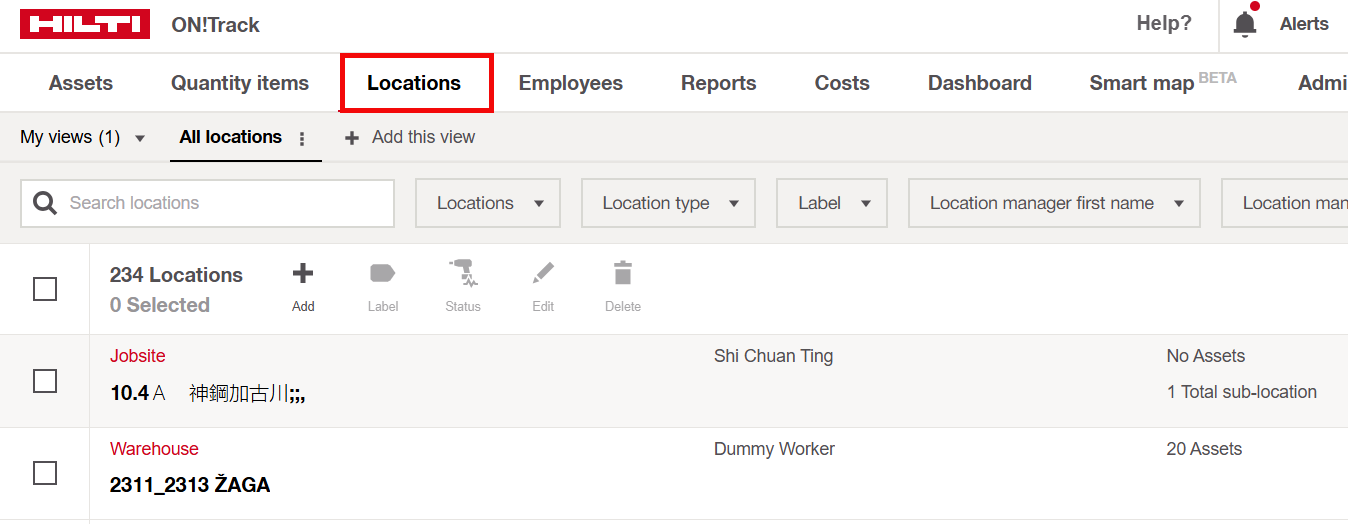Click the Edit pencil icon

[543, 273]
